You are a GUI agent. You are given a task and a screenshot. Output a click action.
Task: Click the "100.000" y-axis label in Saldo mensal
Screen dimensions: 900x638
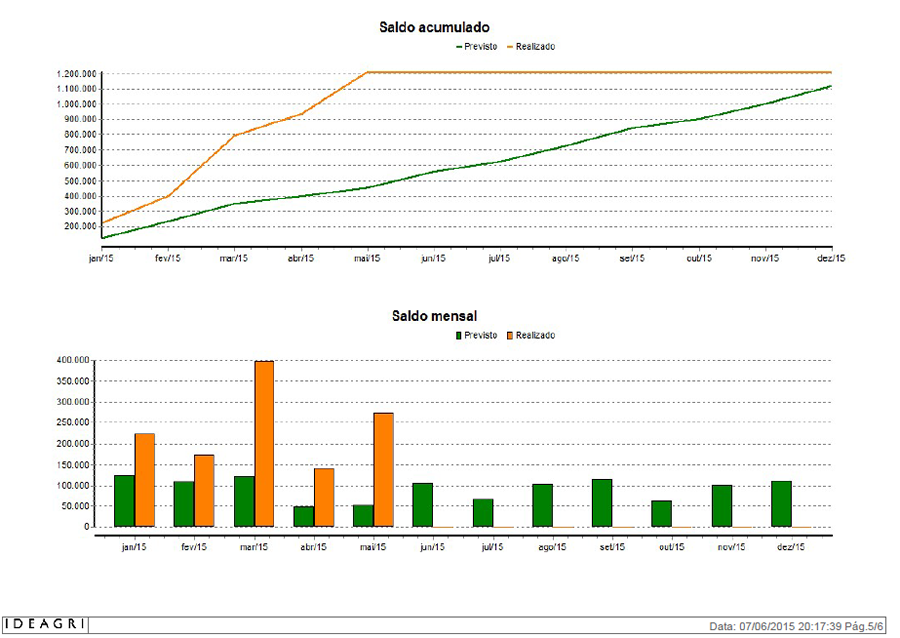73,486
